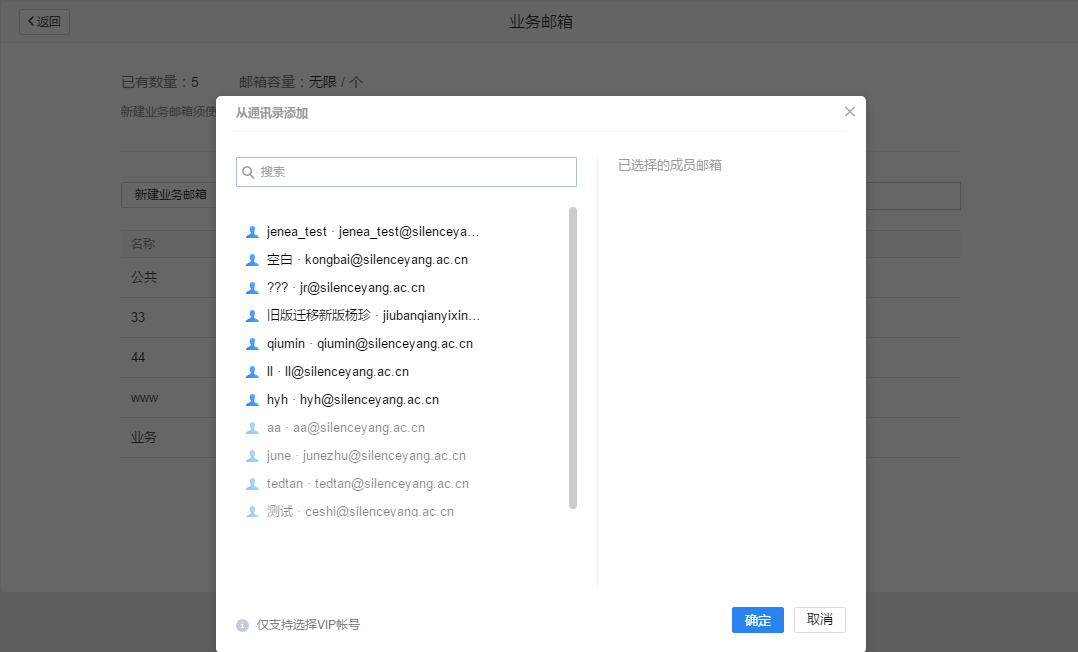Click the 取消 cancel button
The width and height of the screenshot is (1078, 652).
(819, 620)
